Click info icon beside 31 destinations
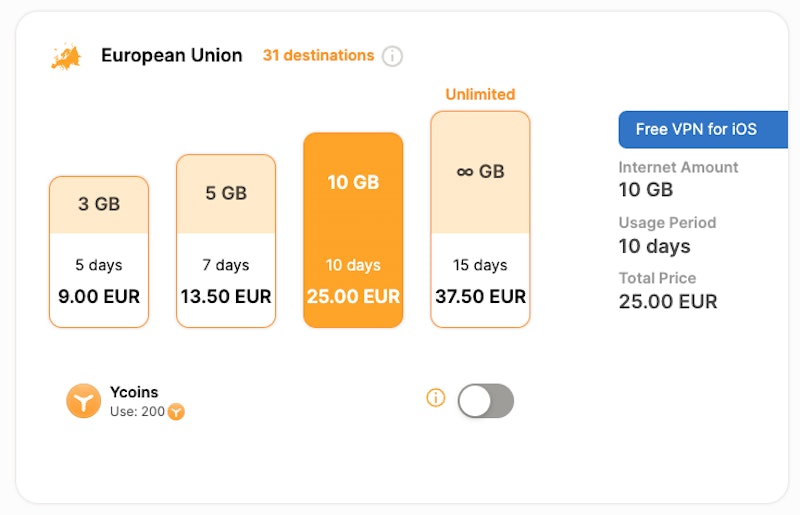800x515 pixels. pyautogui.click(x=393, y=56)
